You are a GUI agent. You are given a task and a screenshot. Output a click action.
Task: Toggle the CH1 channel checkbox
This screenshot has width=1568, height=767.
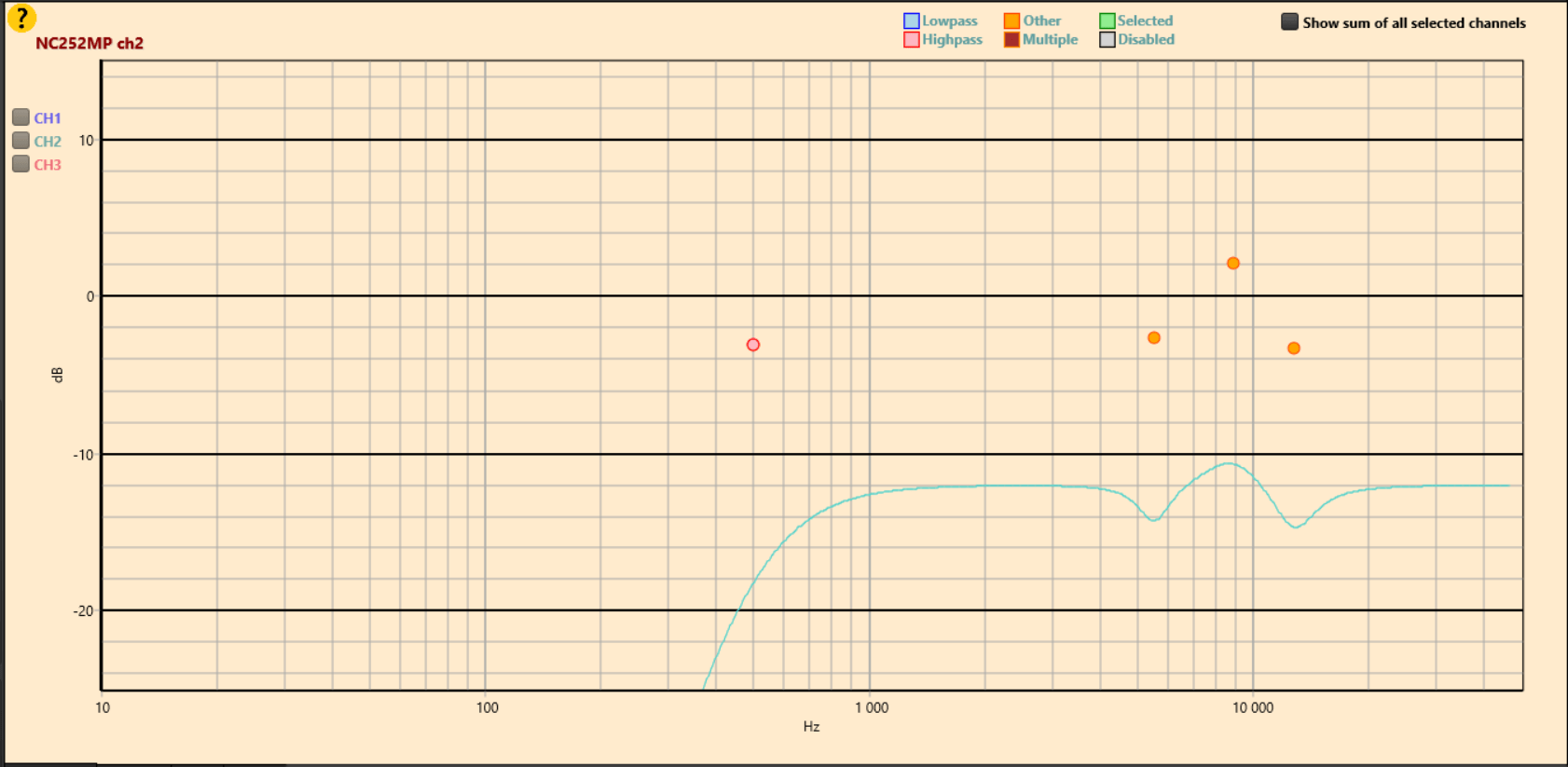pyautogui.click(x=21, y=117)
